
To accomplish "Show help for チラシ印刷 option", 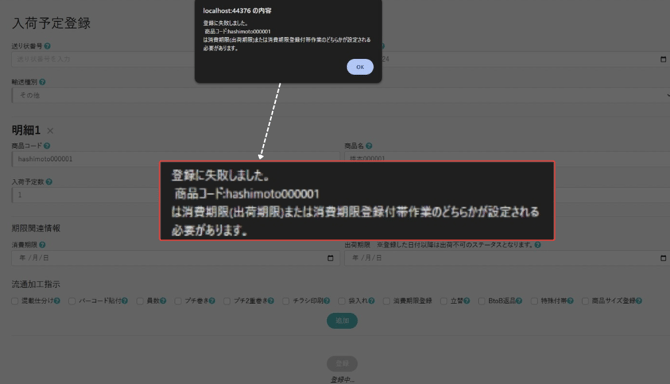I will pos(327,301).
